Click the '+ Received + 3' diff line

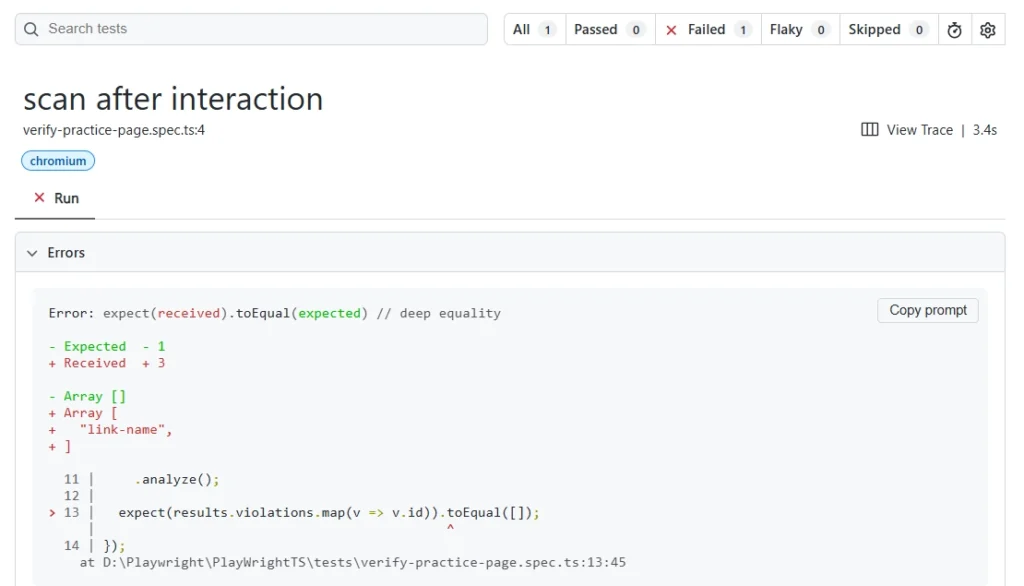[x=107, y=363]
